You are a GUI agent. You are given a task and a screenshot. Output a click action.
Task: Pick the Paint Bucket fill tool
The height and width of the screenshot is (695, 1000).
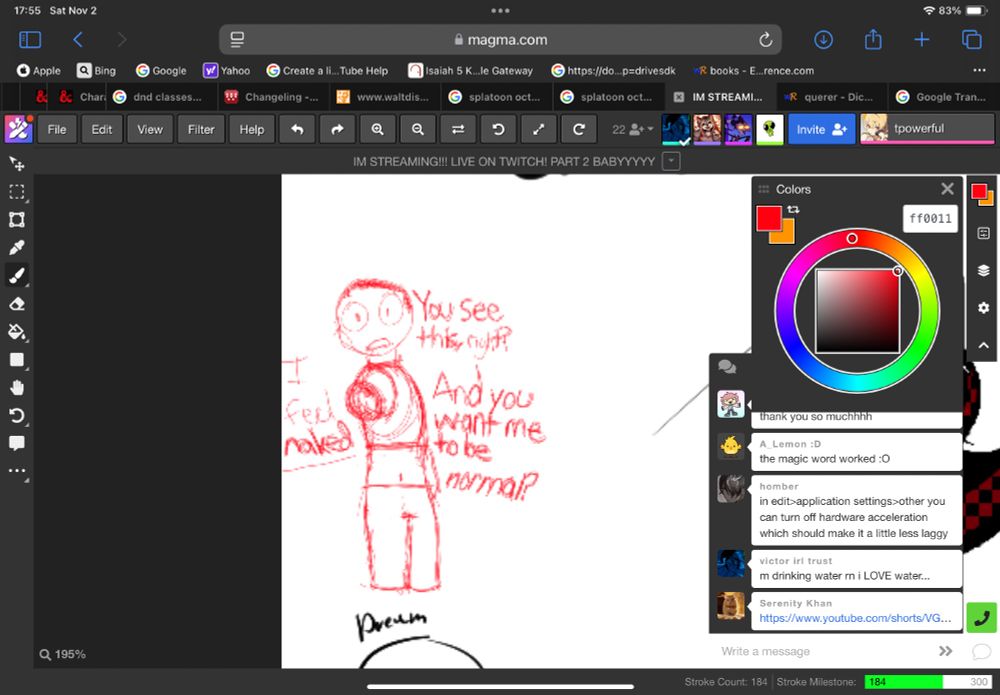tap(16, 331)
